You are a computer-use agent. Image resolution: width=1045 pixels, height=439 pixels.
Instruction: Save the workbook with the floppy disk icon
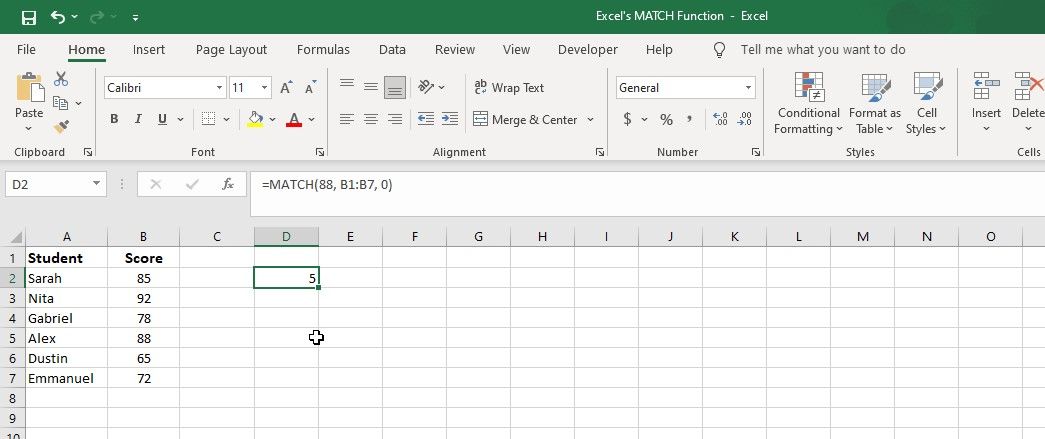point(29,17)
